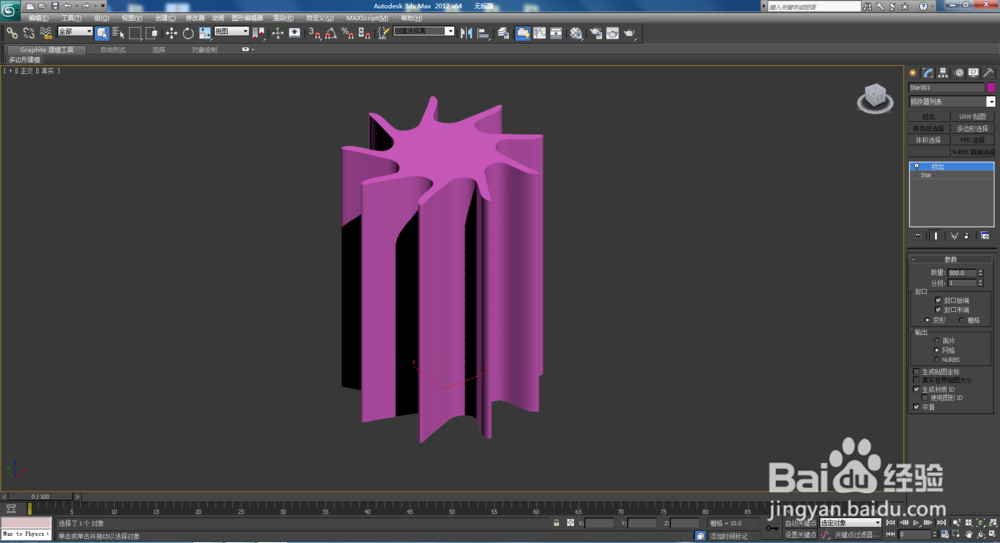This screenshot has height=543, width=1000.
Task: Open the Modifier List (修改器列表) dropdown
Action: point(951,101)
